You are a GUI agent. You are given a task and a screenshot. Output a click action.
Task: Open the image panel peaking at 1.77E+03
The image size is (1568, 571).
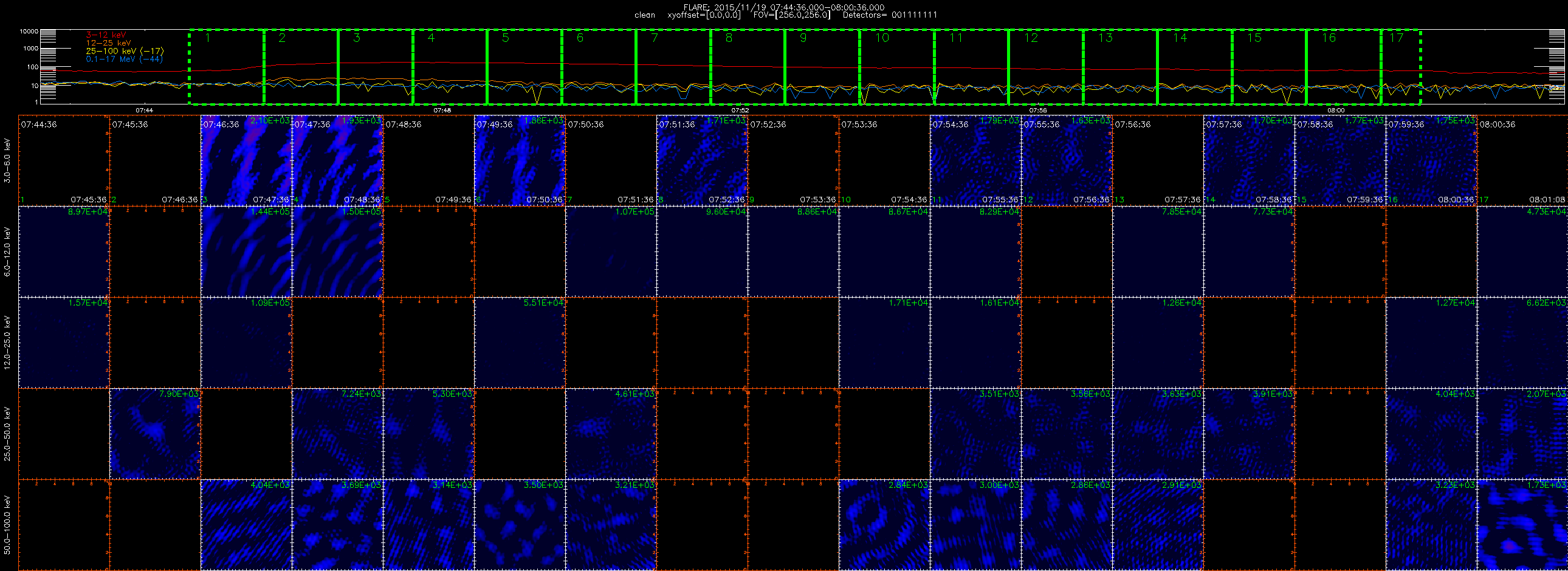[x=1340, y=160]
